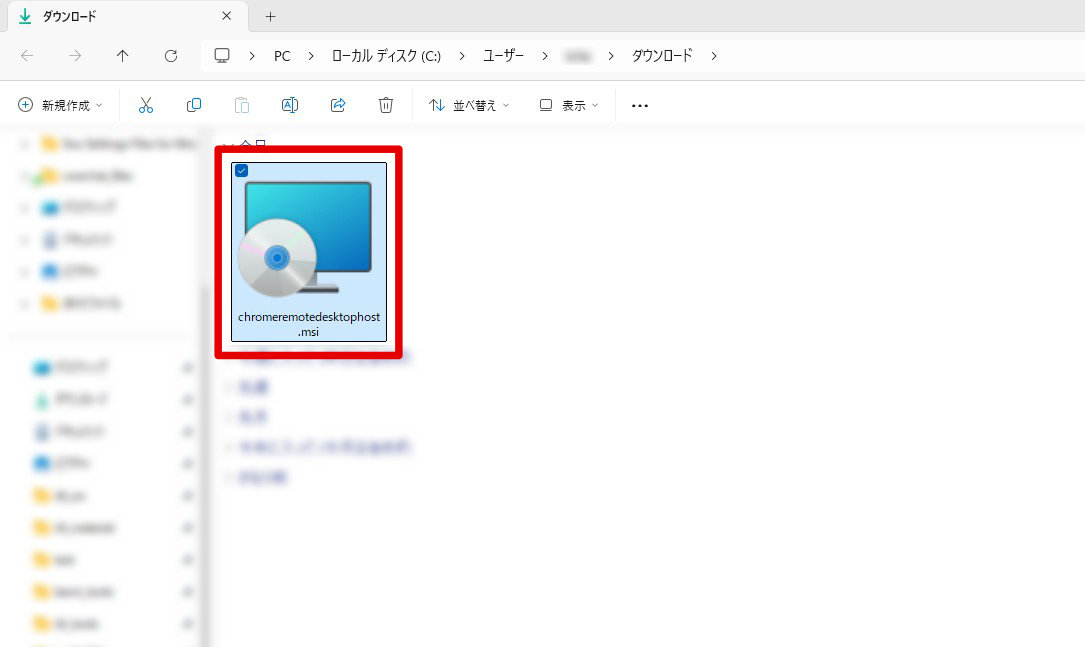Viewport: 1085px width, 647px height.
Task: Navigate to ローカル ディスク (C:) in the breadcrumb
Action: point(385,56)
